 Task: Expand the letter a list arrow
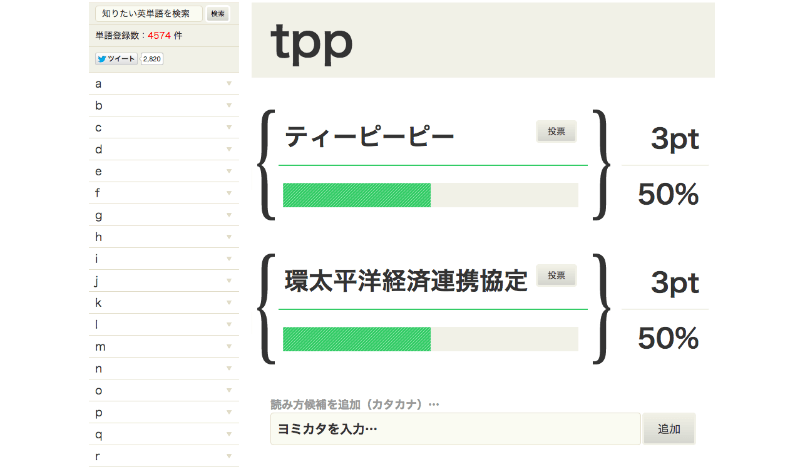[x=229, y=84]
